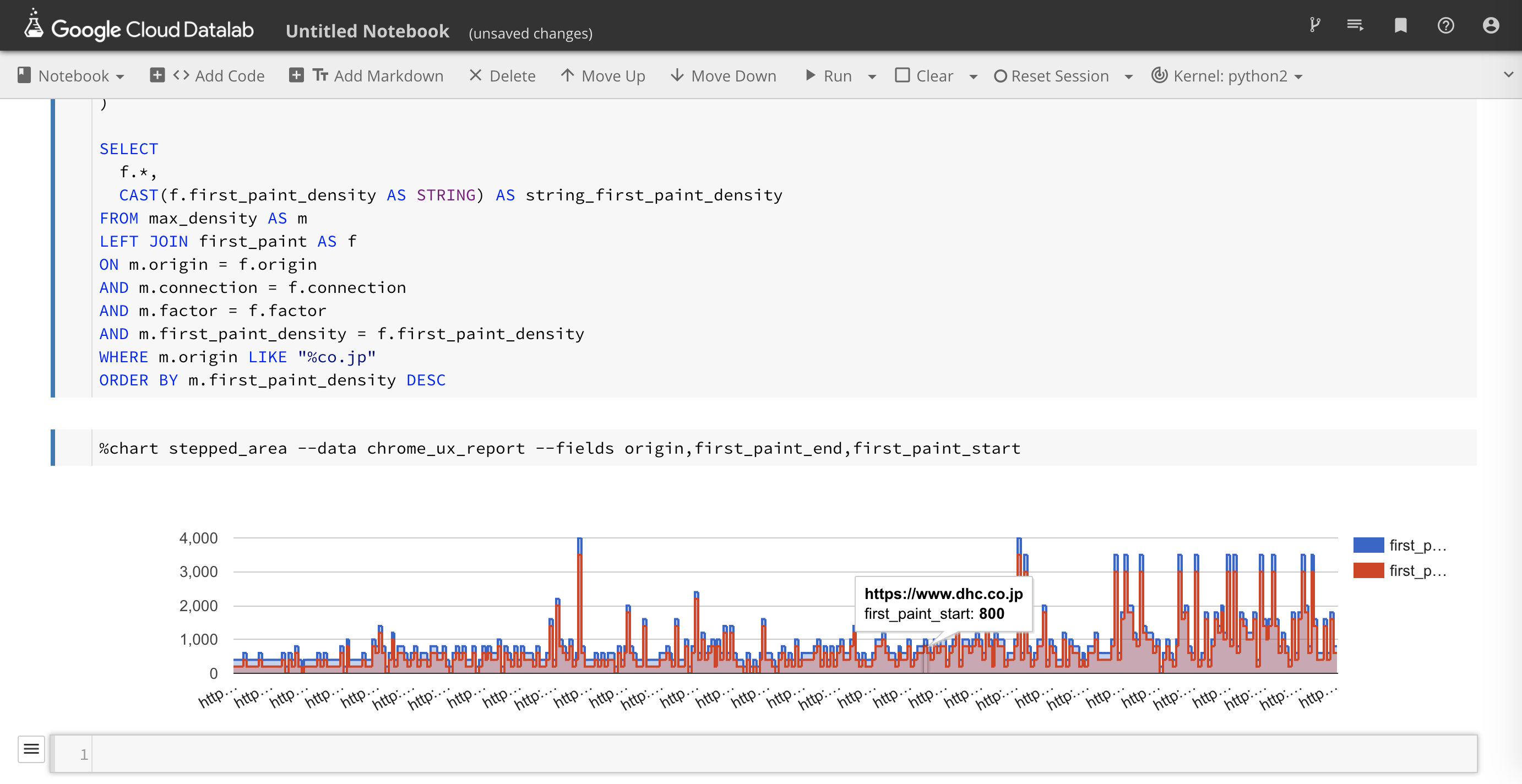The width and height of the screenshot is (1522, 784).
Task: Click inside the empty code cell
Action: 768,754
